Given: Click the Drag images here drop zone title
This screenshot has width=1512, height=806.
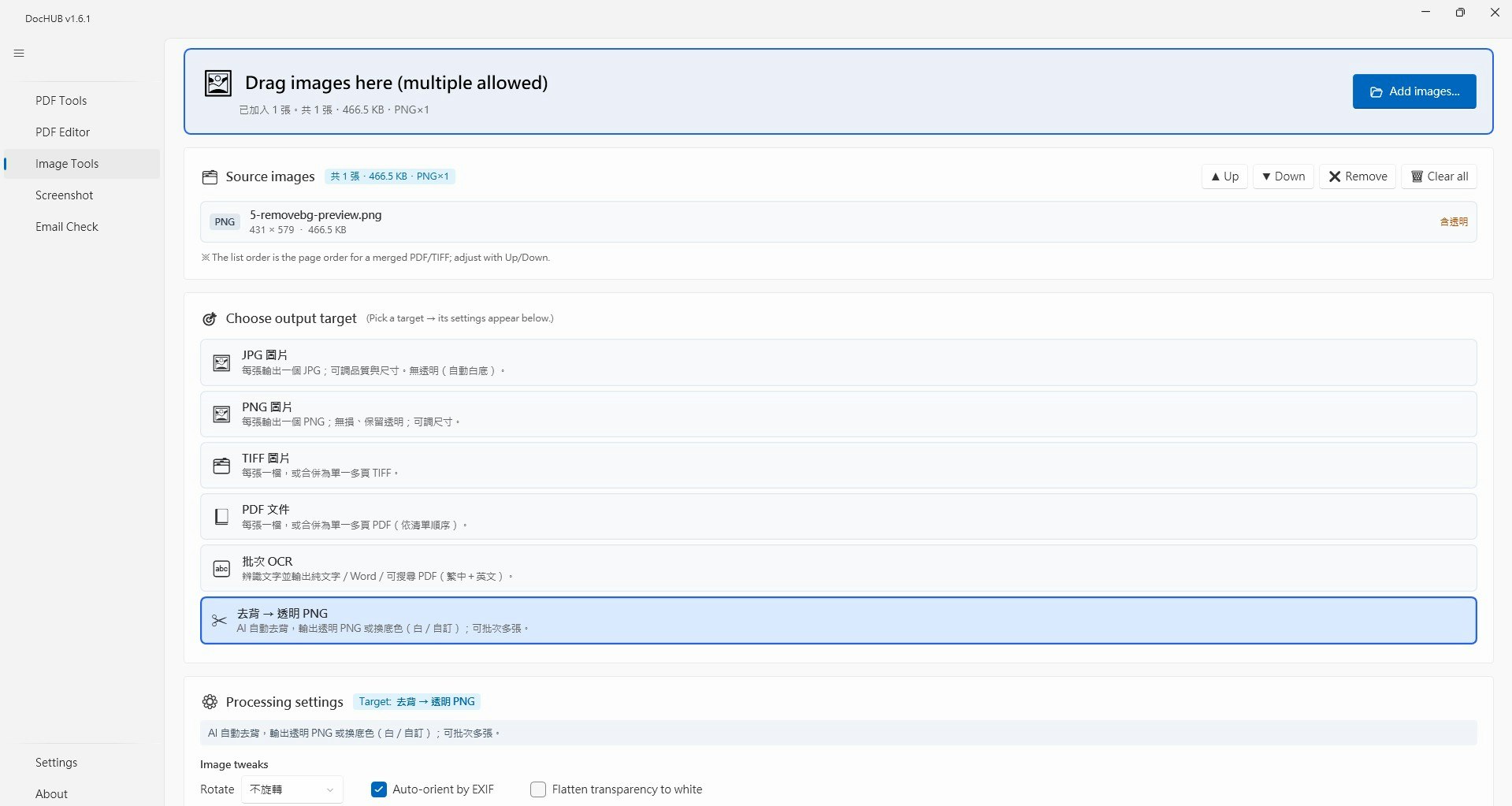Looking at the screenshot, I should tap(396, 83).
